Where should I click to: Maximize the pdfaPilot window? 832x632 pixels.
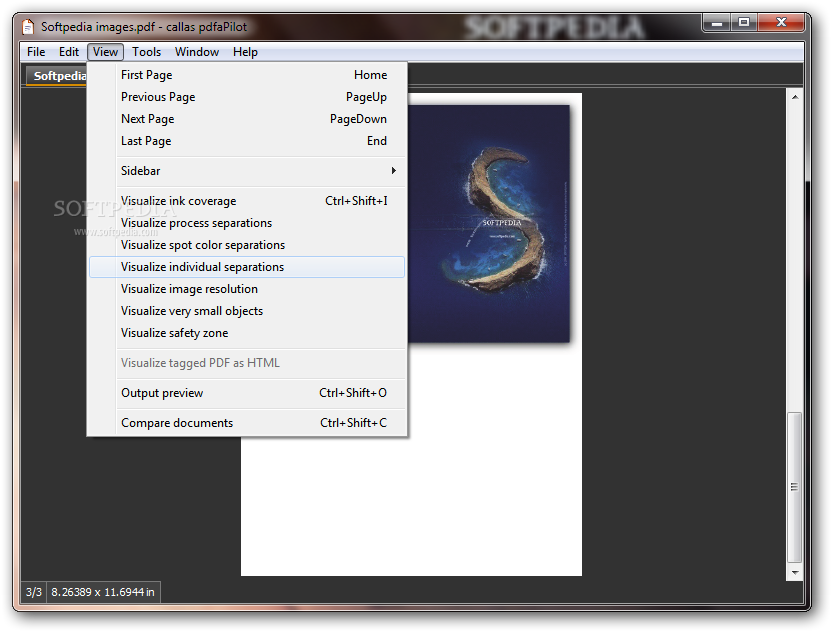744,22
